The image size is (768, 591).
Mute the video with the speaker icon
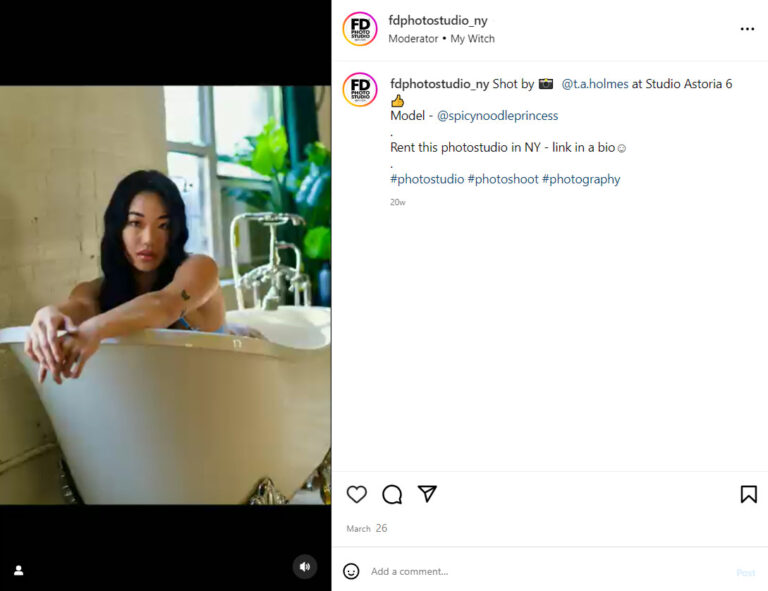tap(305, 567)
